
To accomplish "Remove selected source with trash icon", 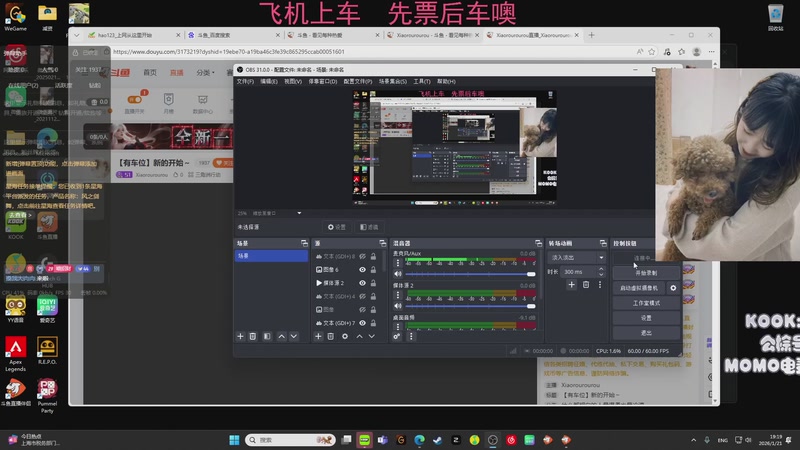I will (x=331, y=336).
